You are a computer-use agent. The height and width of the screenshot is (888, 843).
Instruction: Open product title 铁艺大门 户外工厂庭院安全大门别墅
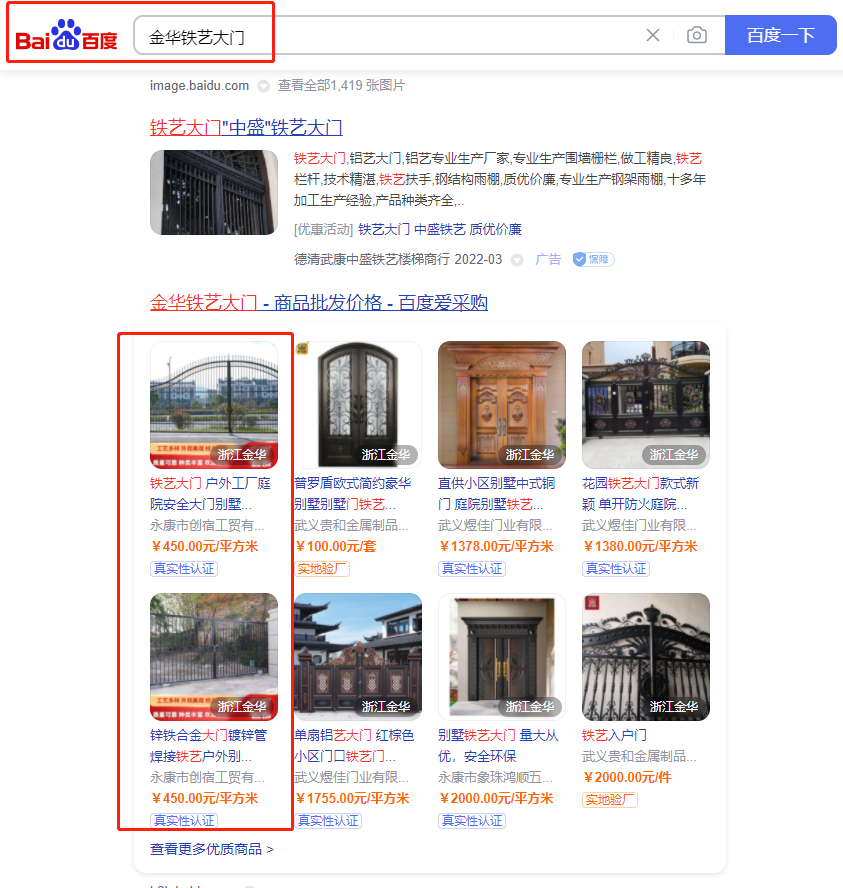(x=211, y=494)
